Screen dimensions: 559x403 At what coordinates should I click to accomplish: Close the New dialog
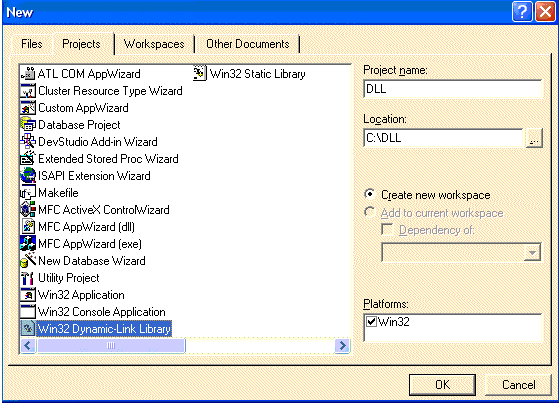tap(545, 12)
